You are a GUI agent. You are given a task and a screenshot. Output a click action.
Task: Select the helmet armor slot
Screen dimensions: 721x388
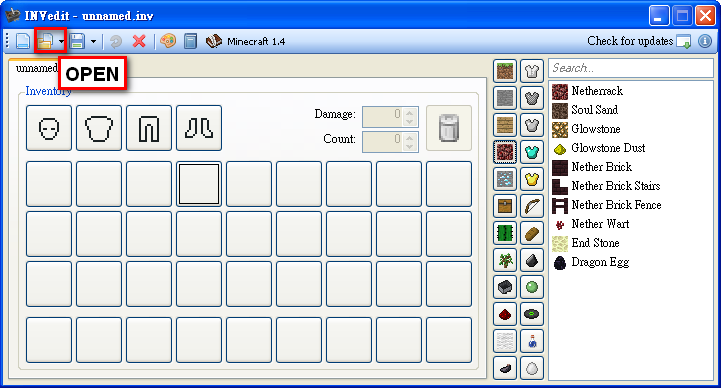[x=49, y=128]
